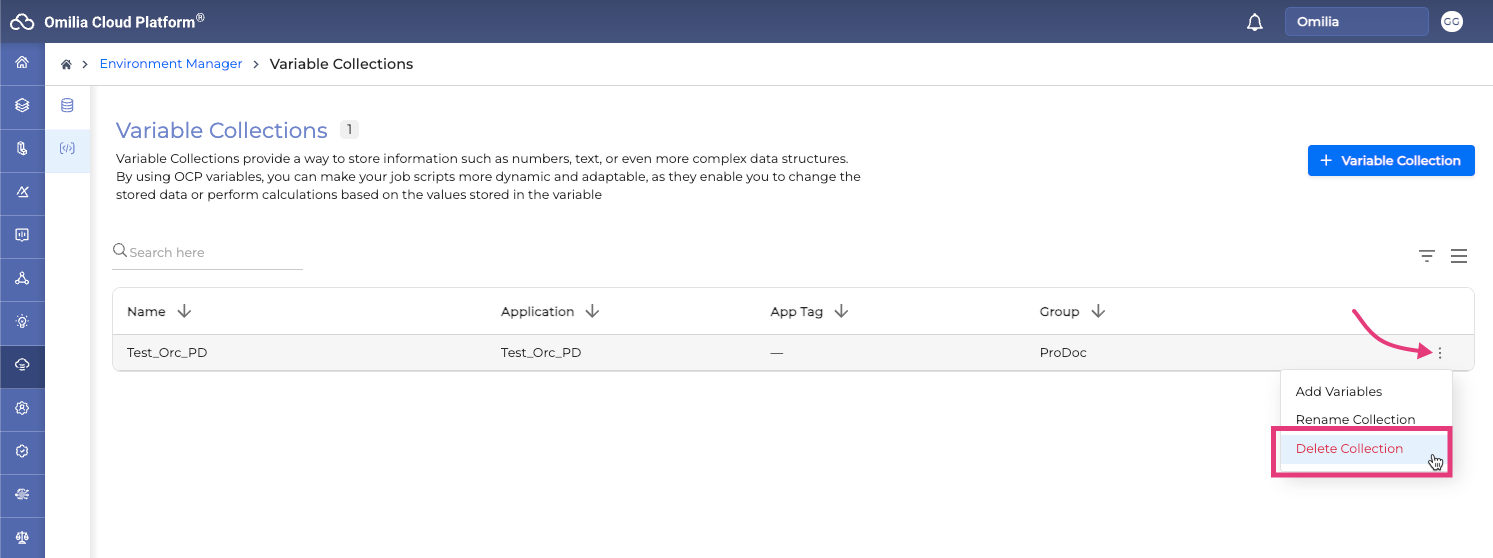1493x558 pixels.
Task: Click the cloud icon in left sidebar
Action: point(22,365)
